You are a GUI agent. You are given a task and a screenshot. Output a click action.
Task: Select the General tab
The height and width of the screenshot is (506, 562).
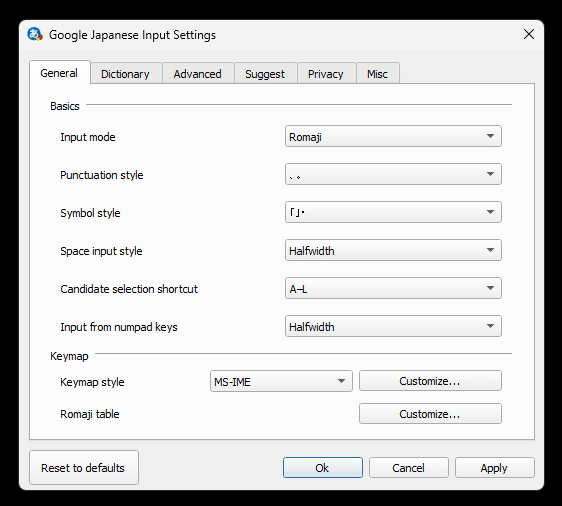coord(59,72)
